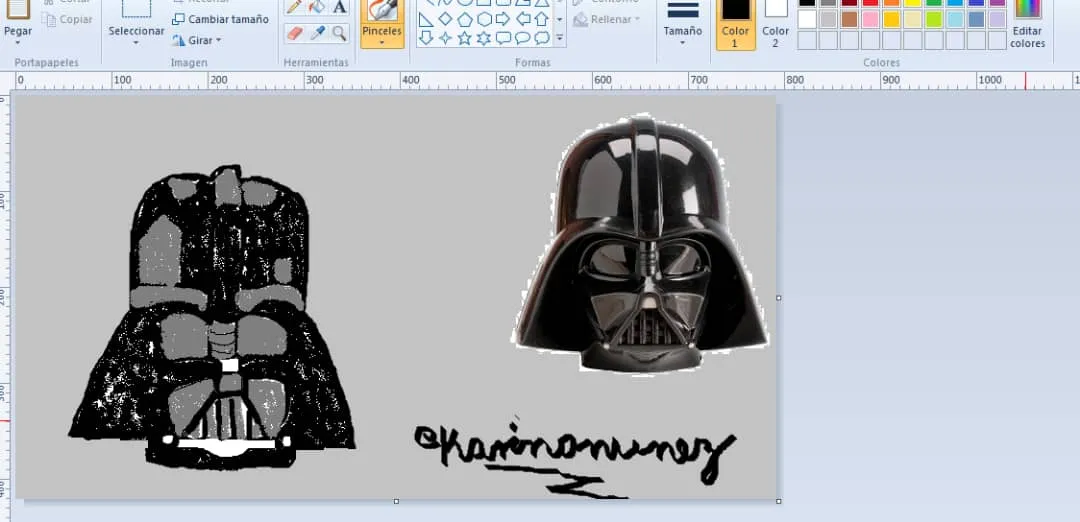Image resolution: width=1080 pixels, height=522 pixels.
Task: Open the Pegar dropdown arrow
Action: pos(18,43)
